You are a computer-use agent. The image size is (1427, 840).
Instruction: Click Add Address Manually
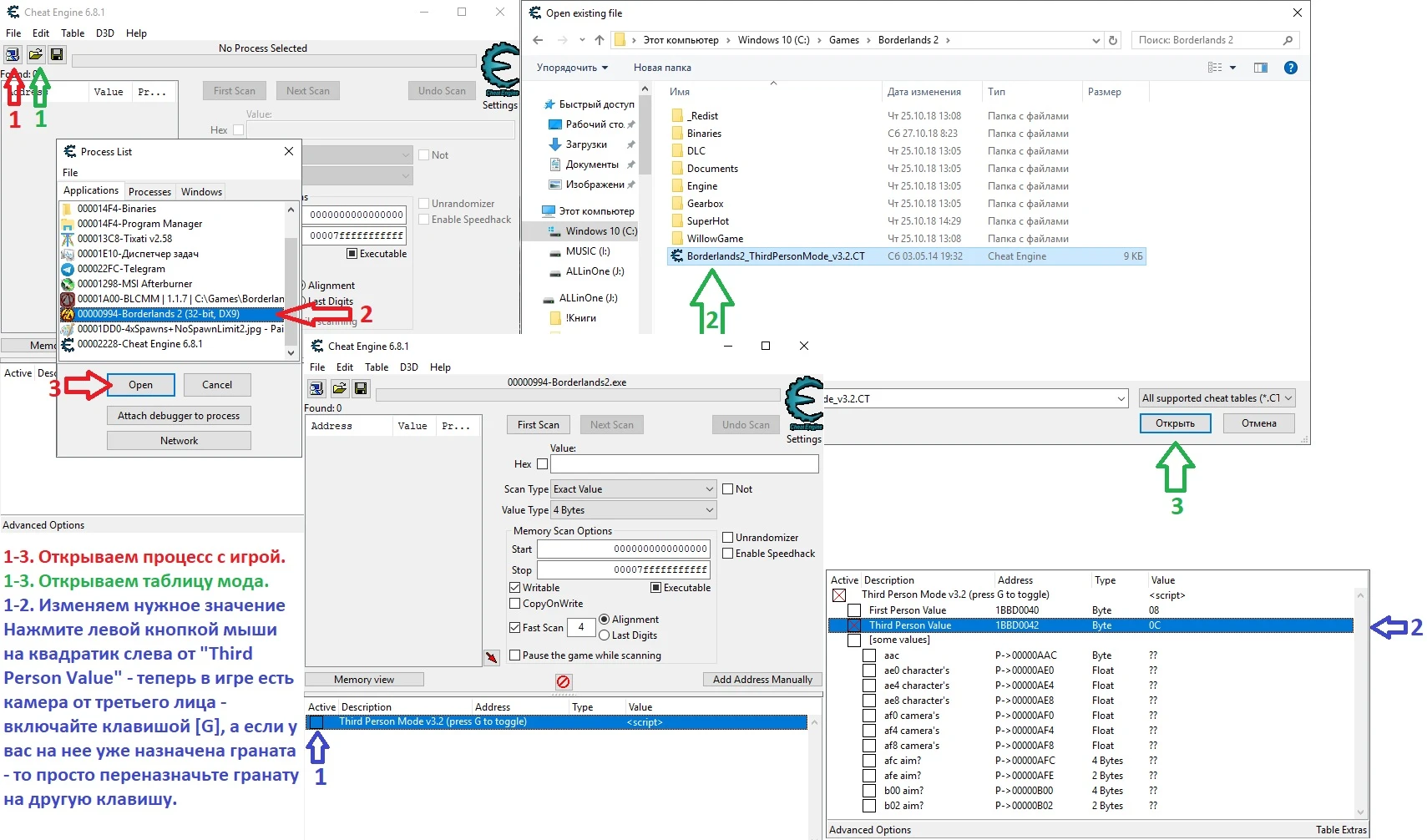point(762,680)
